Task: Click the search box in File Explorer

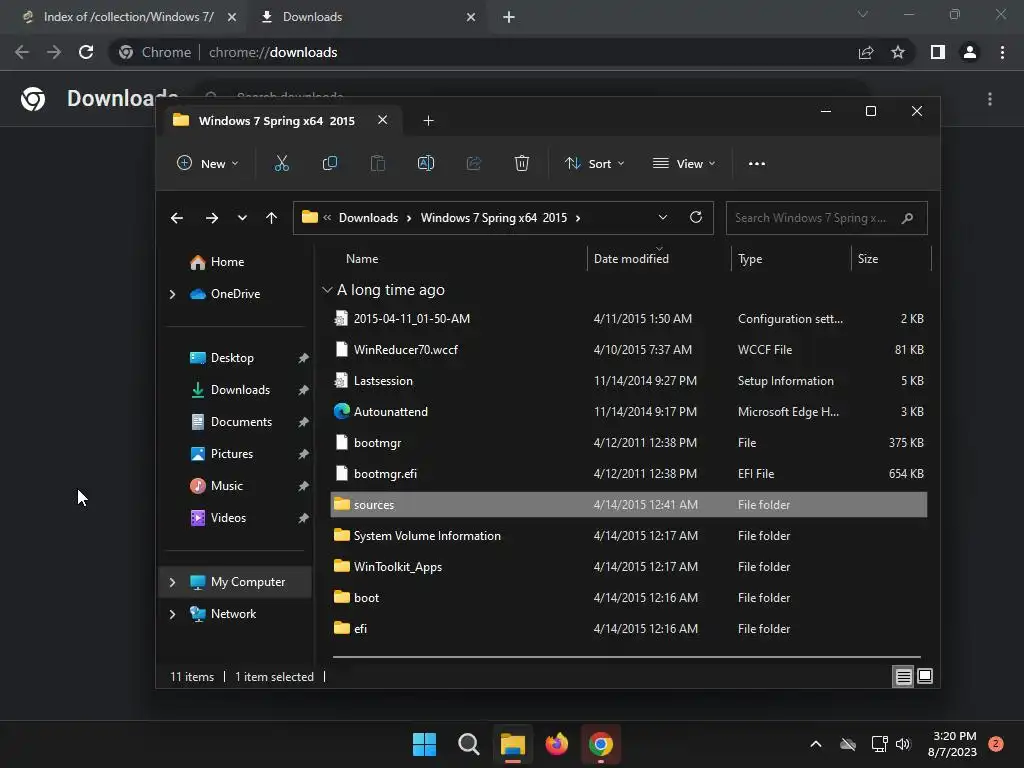Action: [826, 218]
